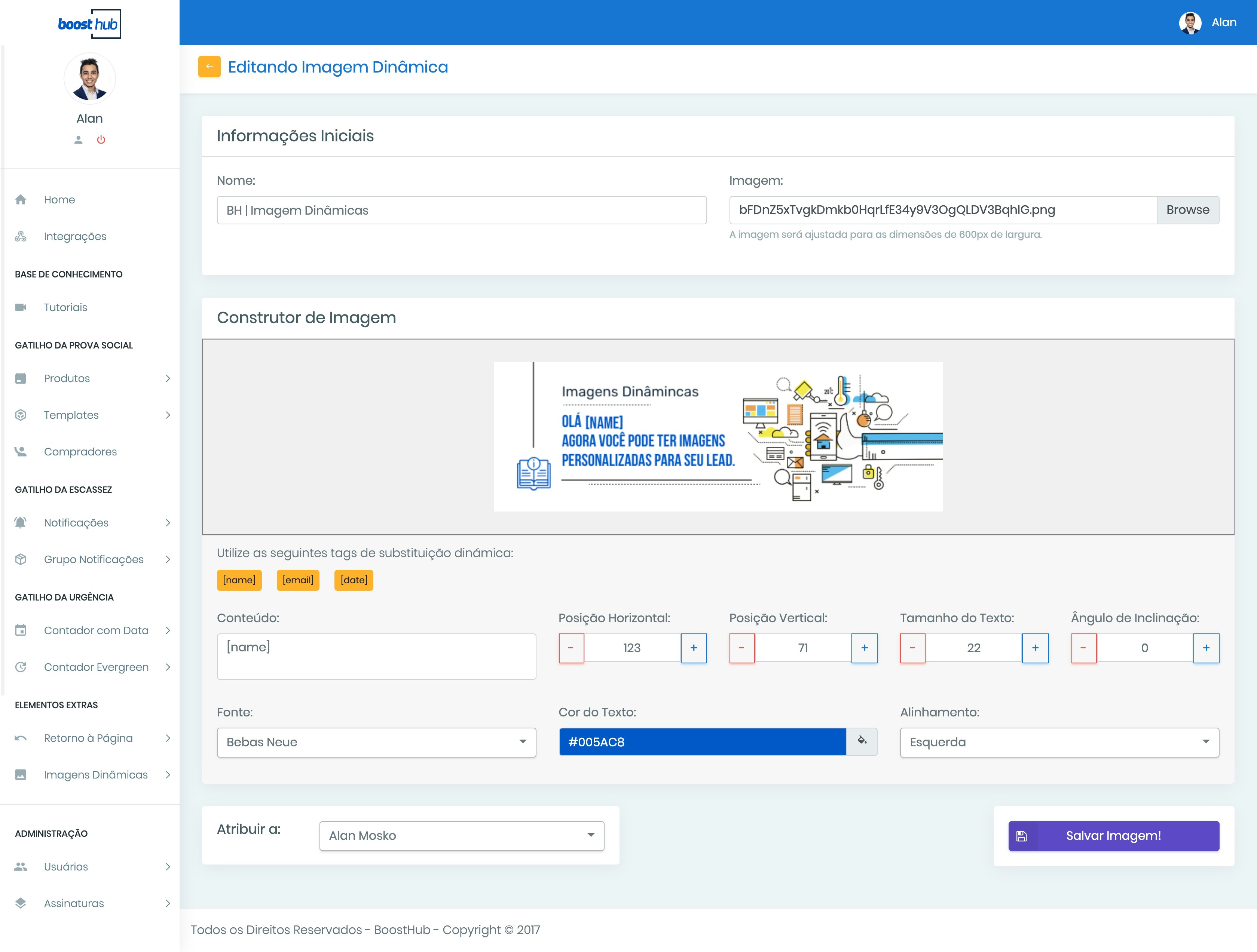
Task: Open the Alinhamento dropdown showing Esquerda
Action: pyautogui.click(x=1059, y=742)
